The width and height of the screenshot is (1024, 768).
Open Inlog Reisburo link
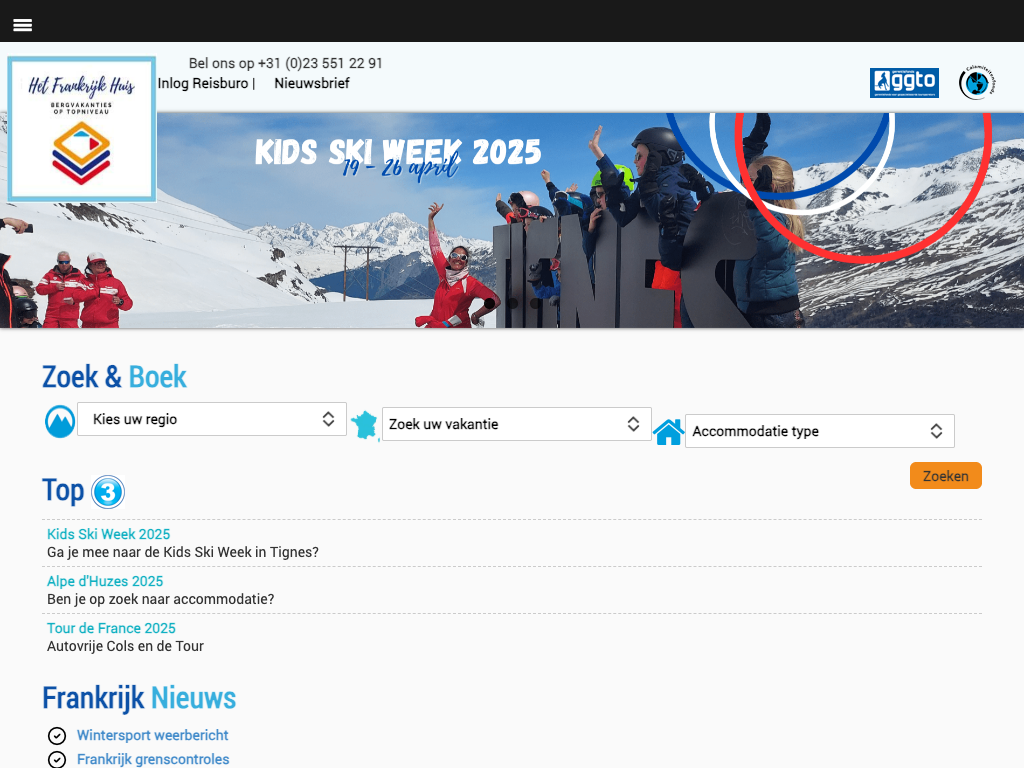203,84
